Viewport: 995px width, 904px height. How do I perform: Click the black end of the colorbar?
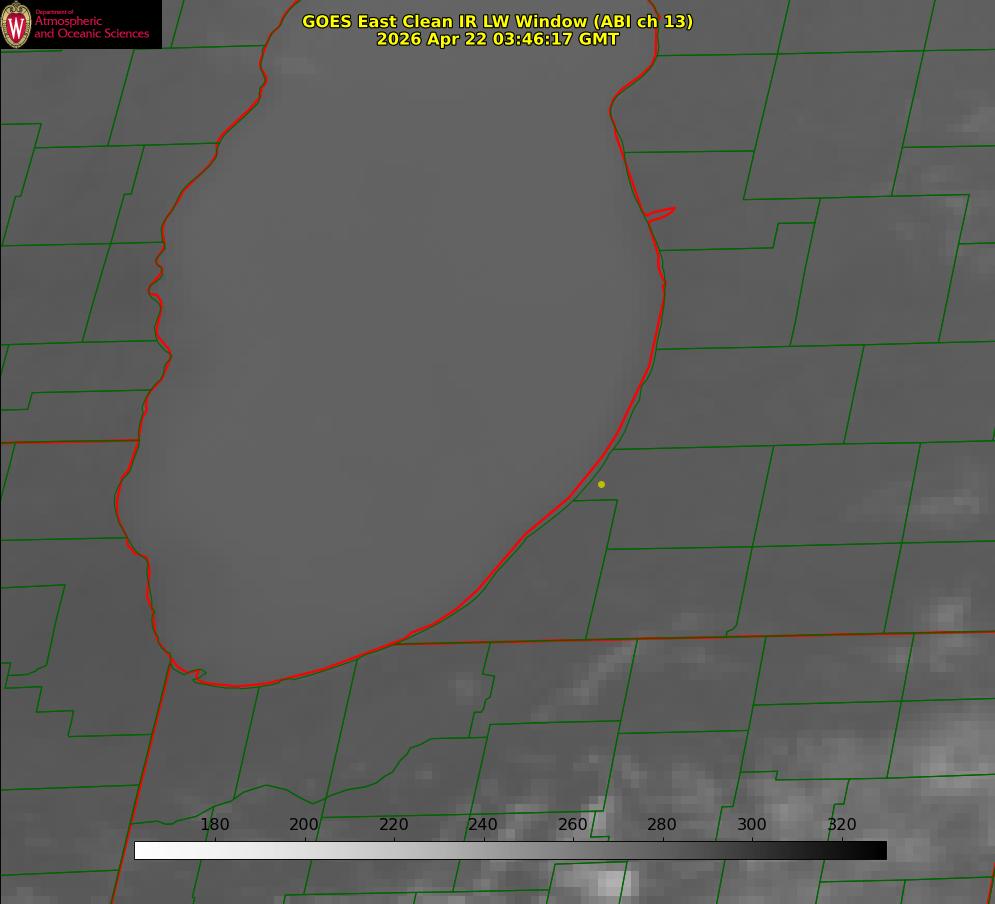click(878, 851)
